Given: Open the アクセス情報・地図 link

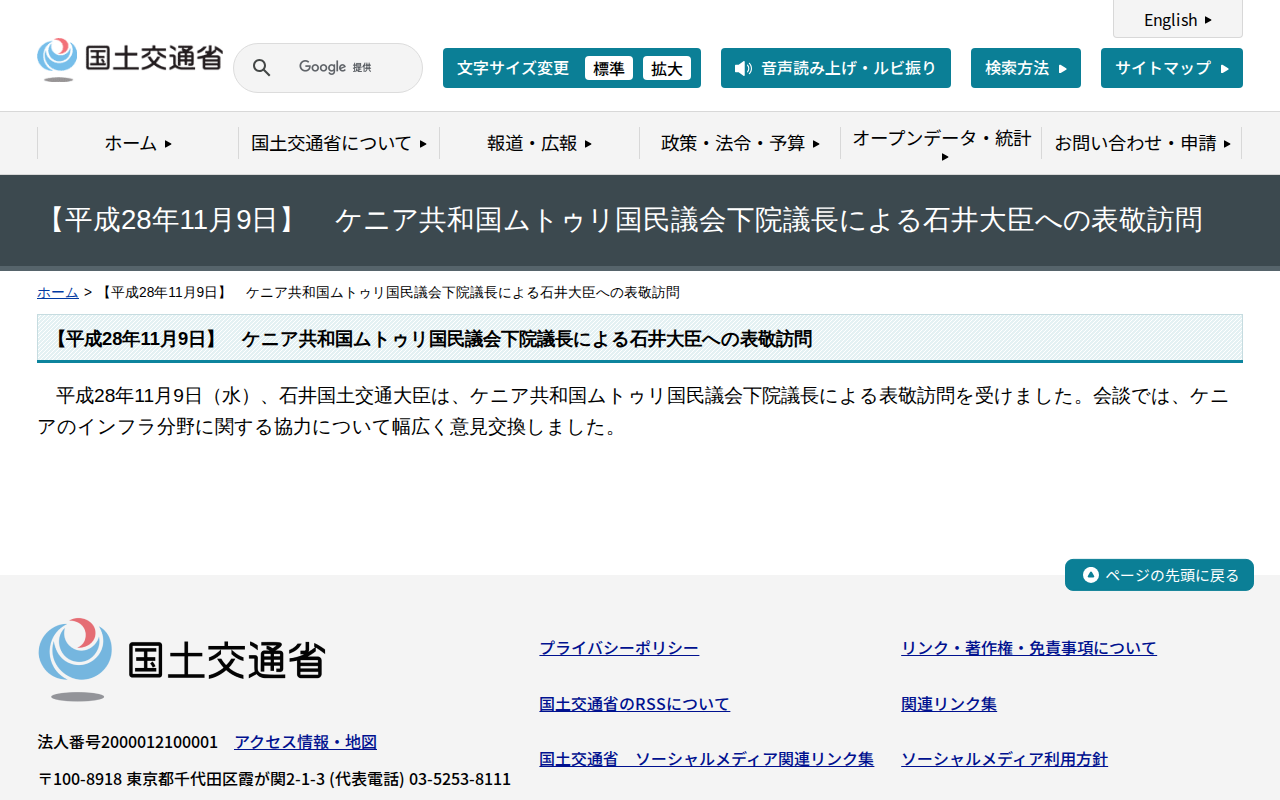Looking at the screenshot, I should click(305, 742).
